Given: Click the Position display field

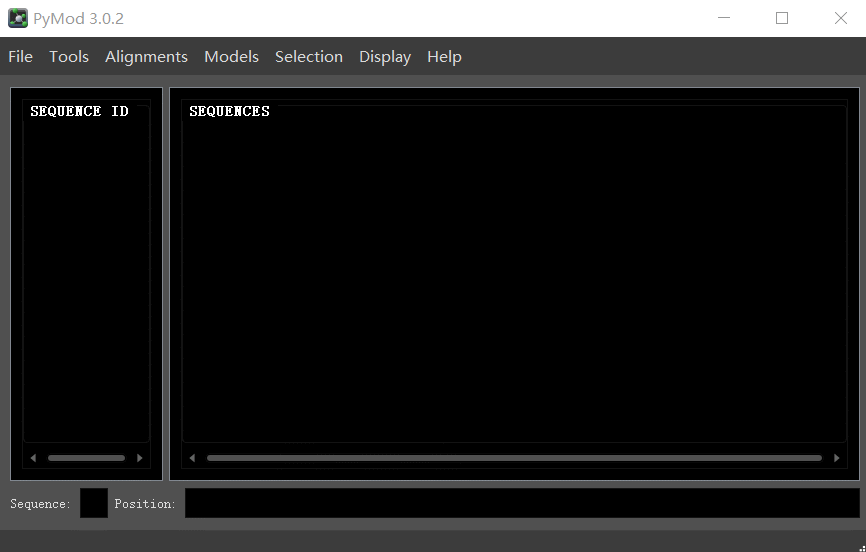Looking at the screenshot, I should pyautogui.click(x=522, y=503).
